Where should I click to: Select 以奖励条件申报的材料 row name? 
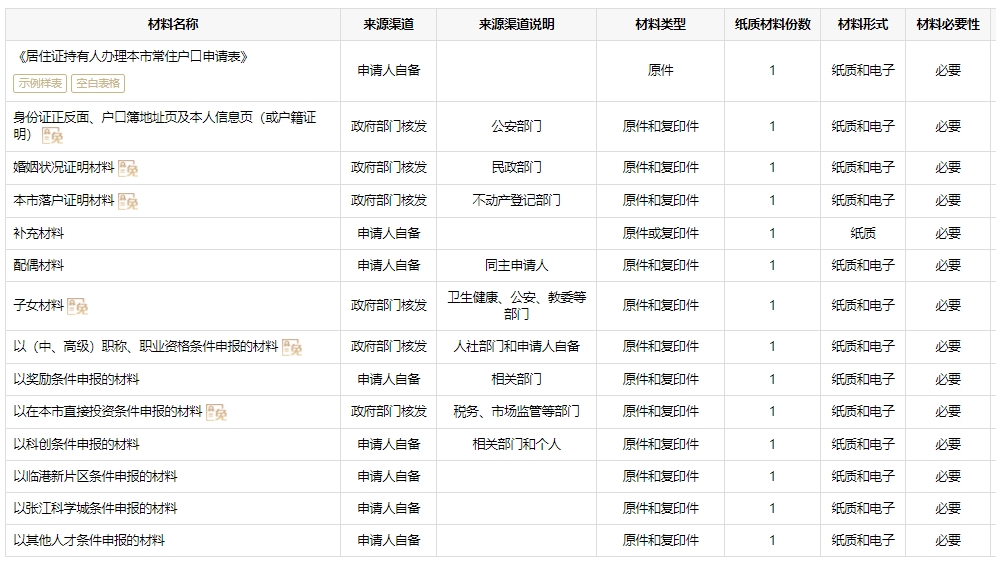coord(76,379)
